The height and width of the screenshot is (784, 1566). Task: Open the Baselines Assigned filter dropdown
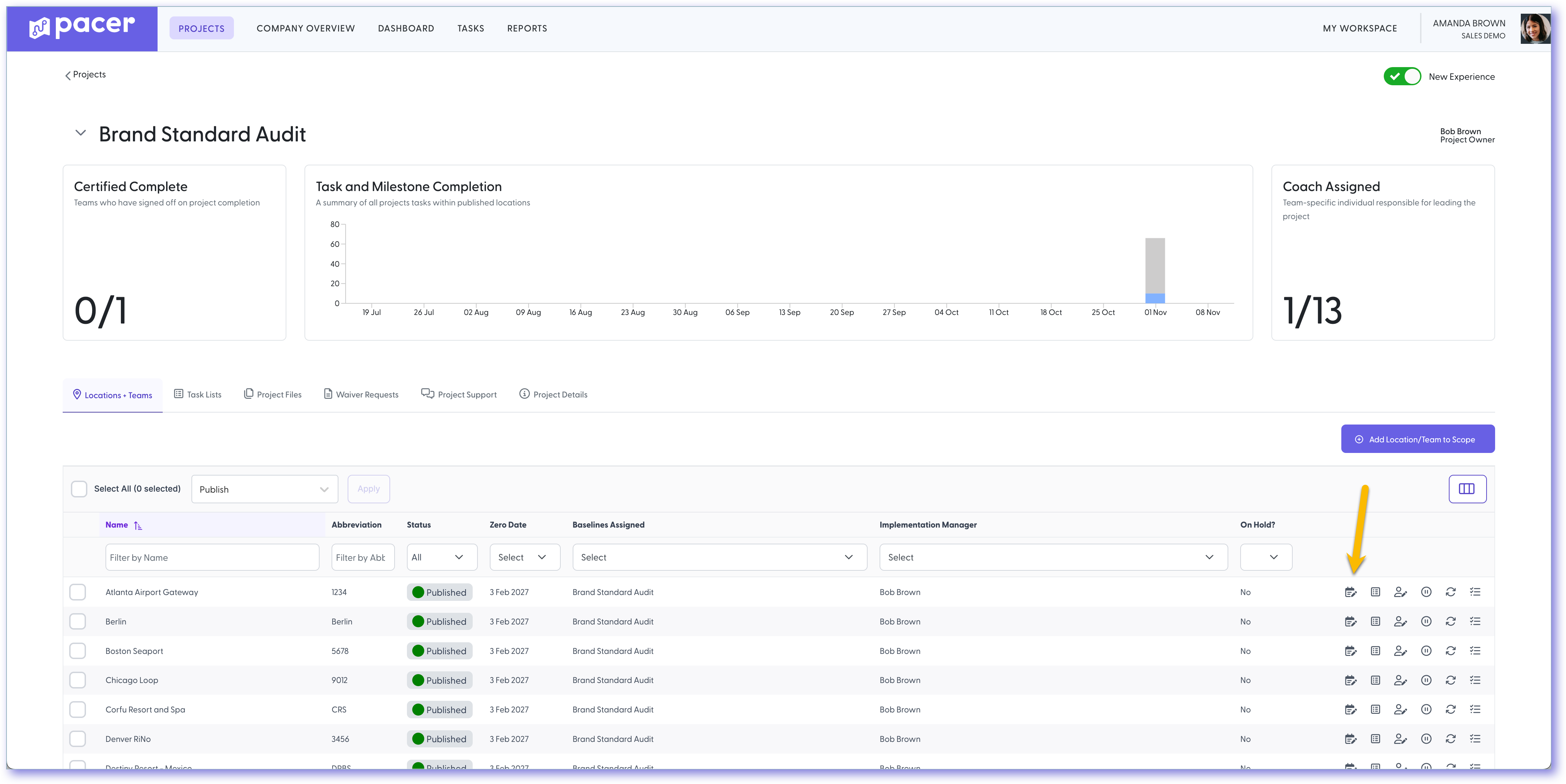(x=719, y=557)
